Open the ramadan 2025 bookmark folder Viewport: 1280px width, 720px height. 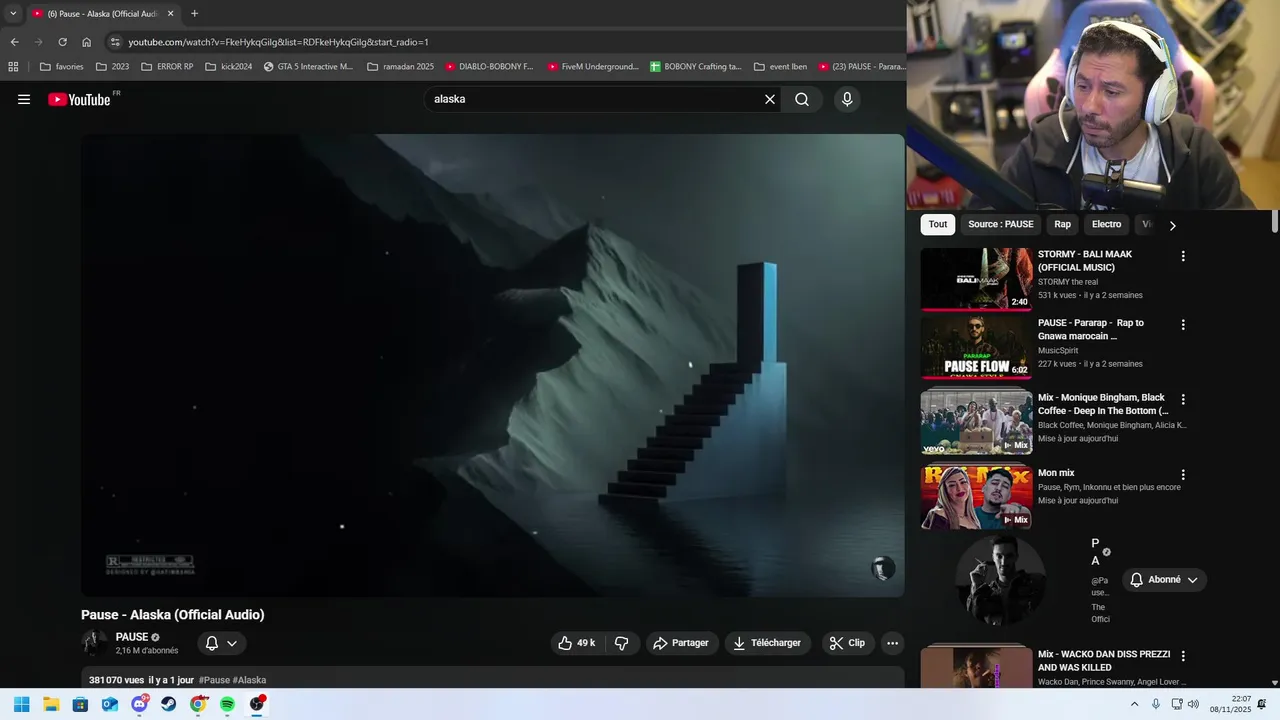point(400,67)
